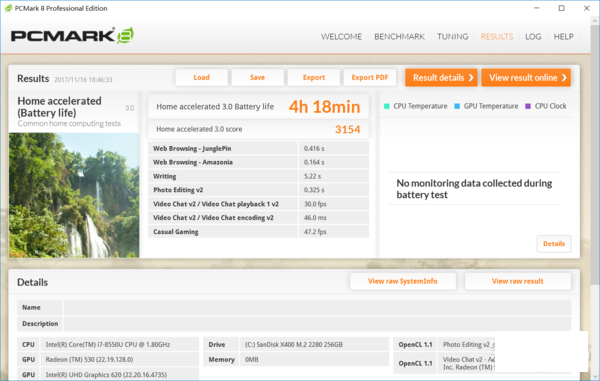
Task: Click the 46.0 ms encoding value
Action: point(315,218)
